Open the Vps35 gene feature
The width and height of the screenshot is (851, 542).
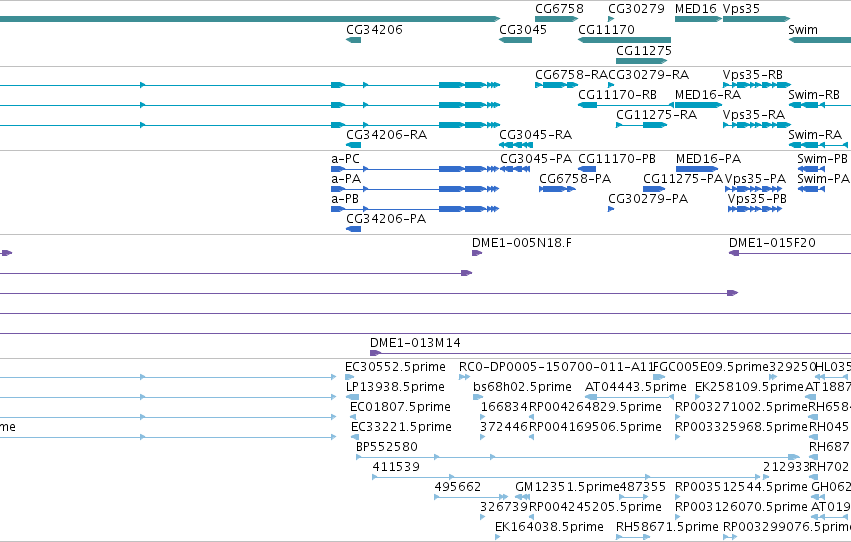757,19
